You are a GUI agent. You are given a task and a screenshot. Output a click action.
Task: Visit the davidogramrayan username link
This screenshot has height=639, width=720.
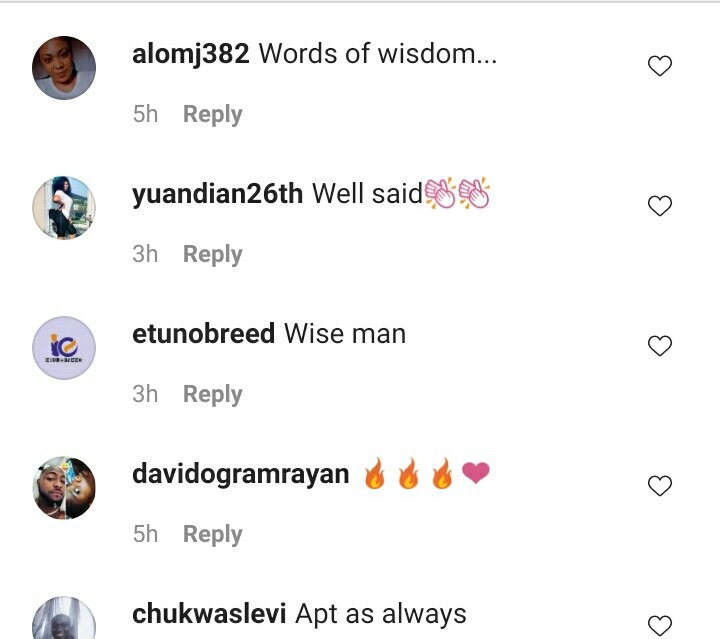click(241, 475)
